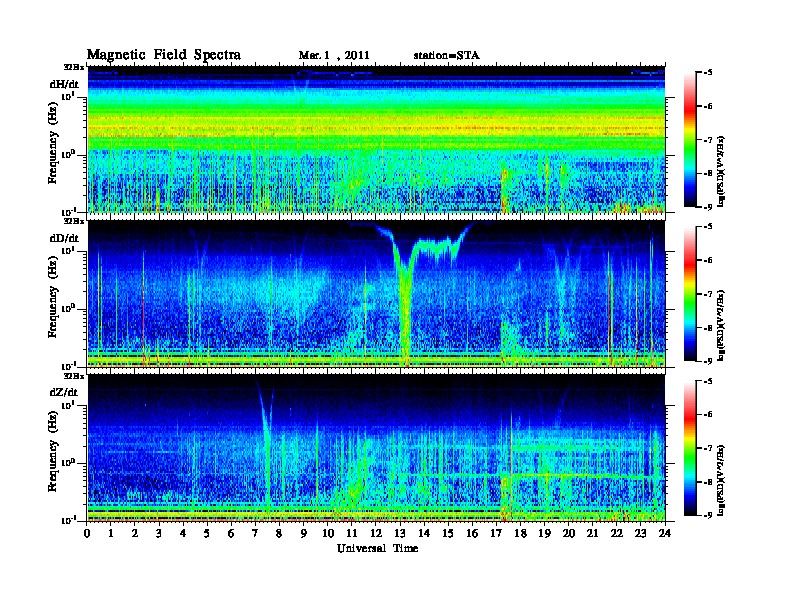Screen dimensions: 792x612
Task: Click the 10^1 frequency tick of the dH/dt panel
Action: (x=68, y=96)
